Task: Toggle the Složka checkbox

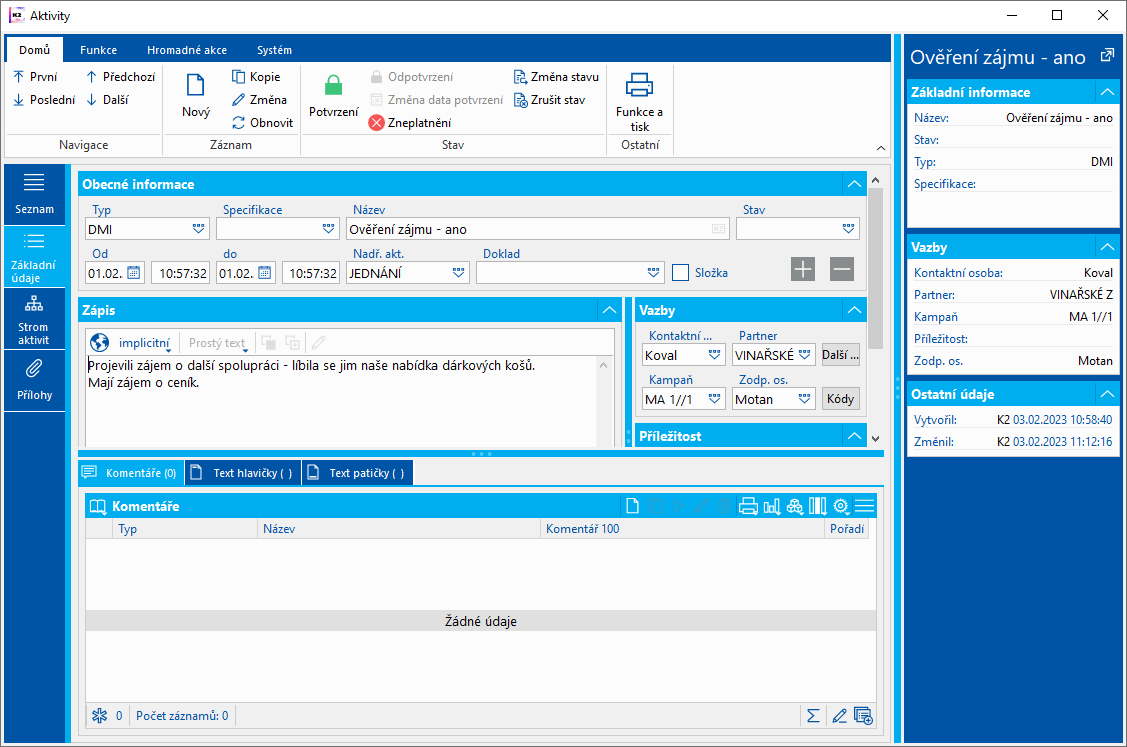Action: click(681, 272)
